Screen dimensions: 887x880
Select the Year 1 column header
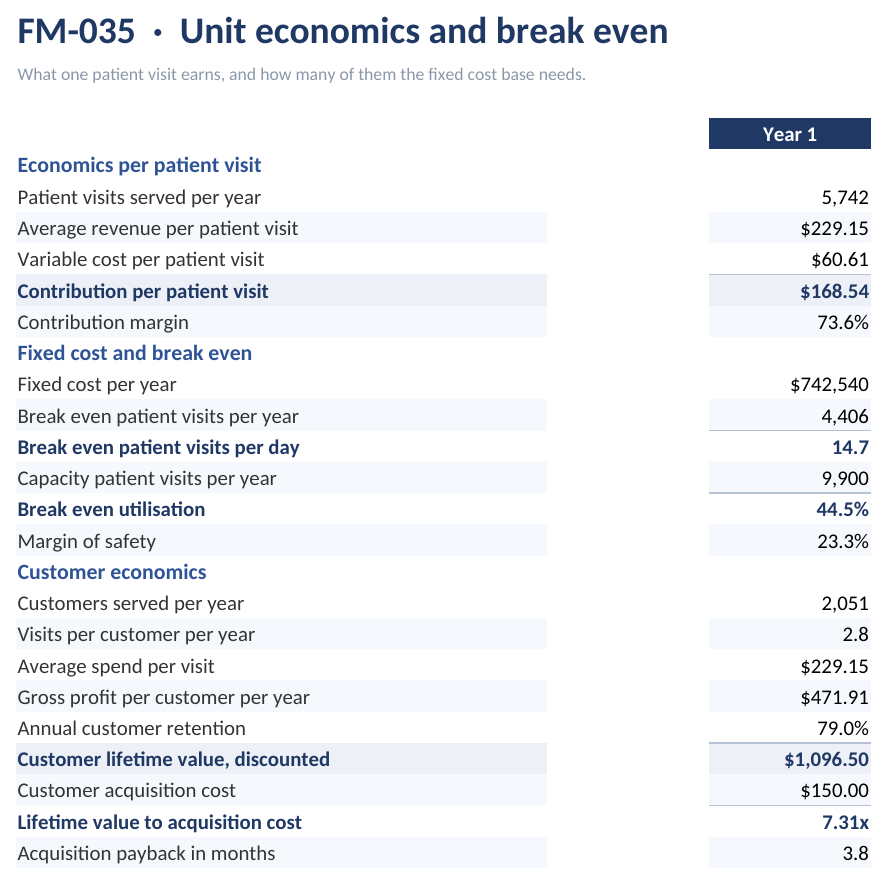click(x=789, y=134)
